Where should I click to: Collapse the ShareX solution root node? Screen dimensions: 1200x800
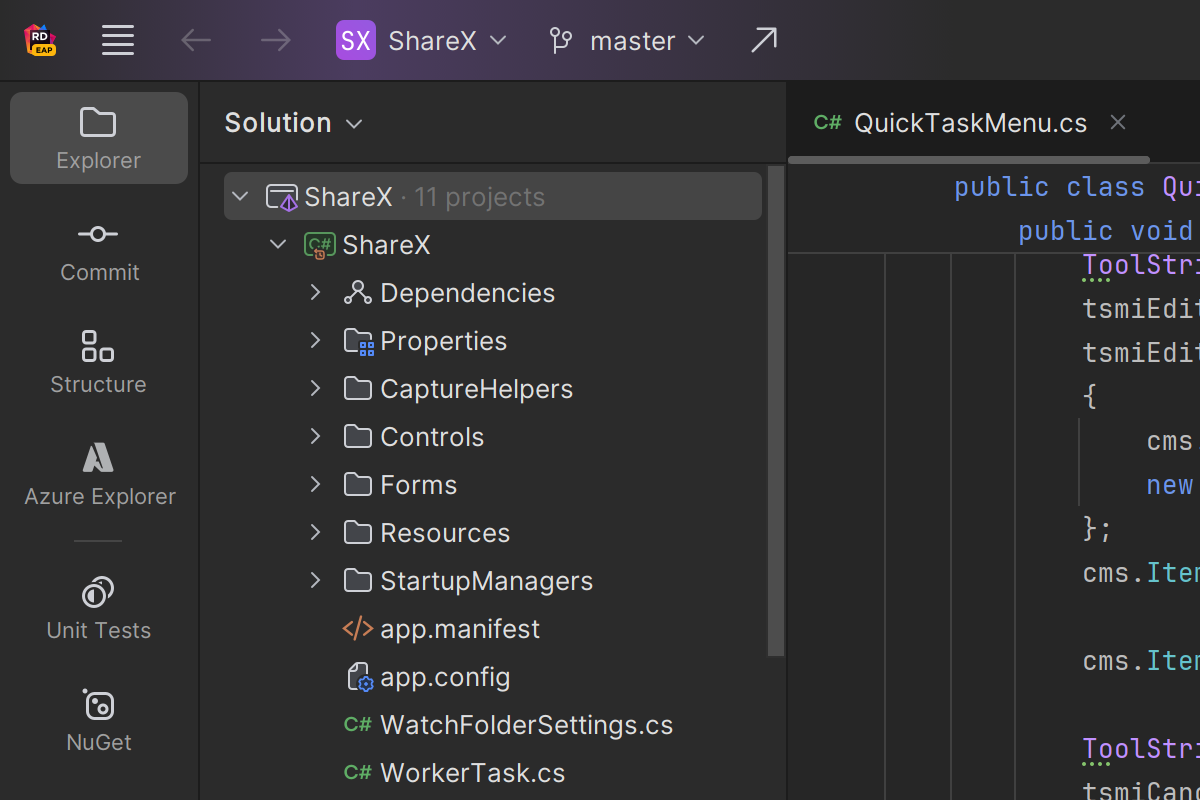coord(240,196)
